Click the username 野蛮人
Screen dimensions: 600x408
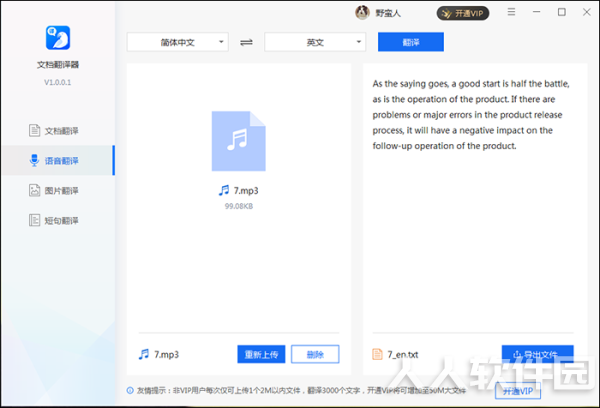[388, 13]
